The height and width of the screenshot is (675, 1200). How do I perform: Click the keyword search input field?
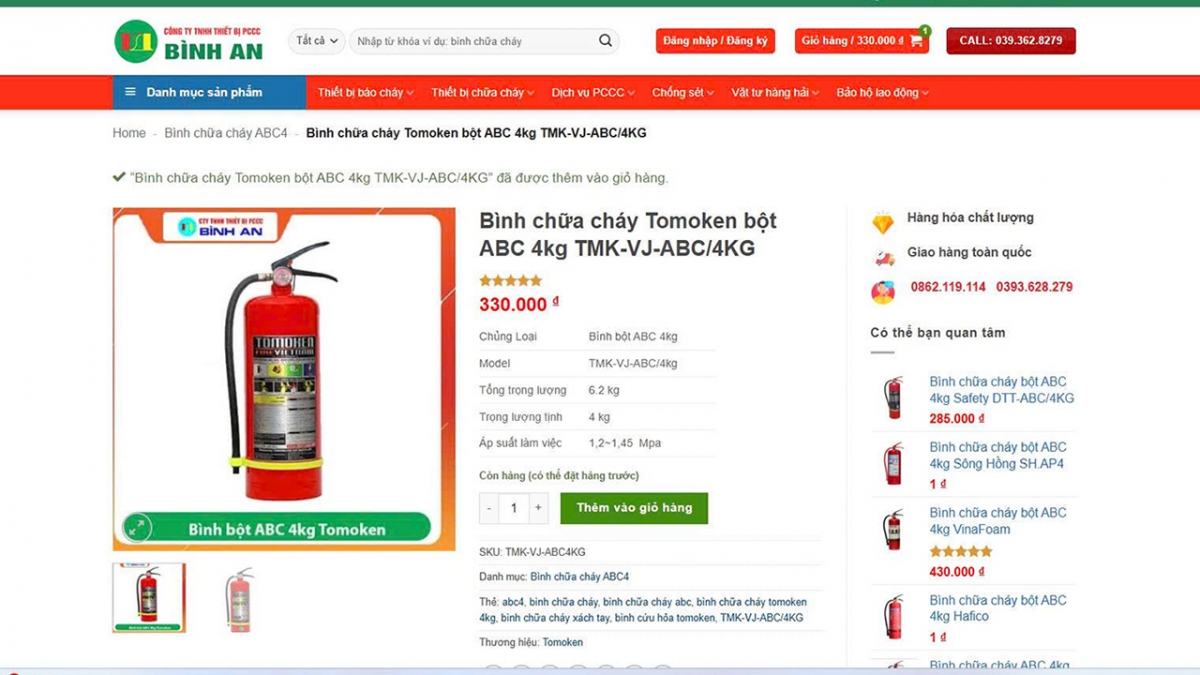475,41
